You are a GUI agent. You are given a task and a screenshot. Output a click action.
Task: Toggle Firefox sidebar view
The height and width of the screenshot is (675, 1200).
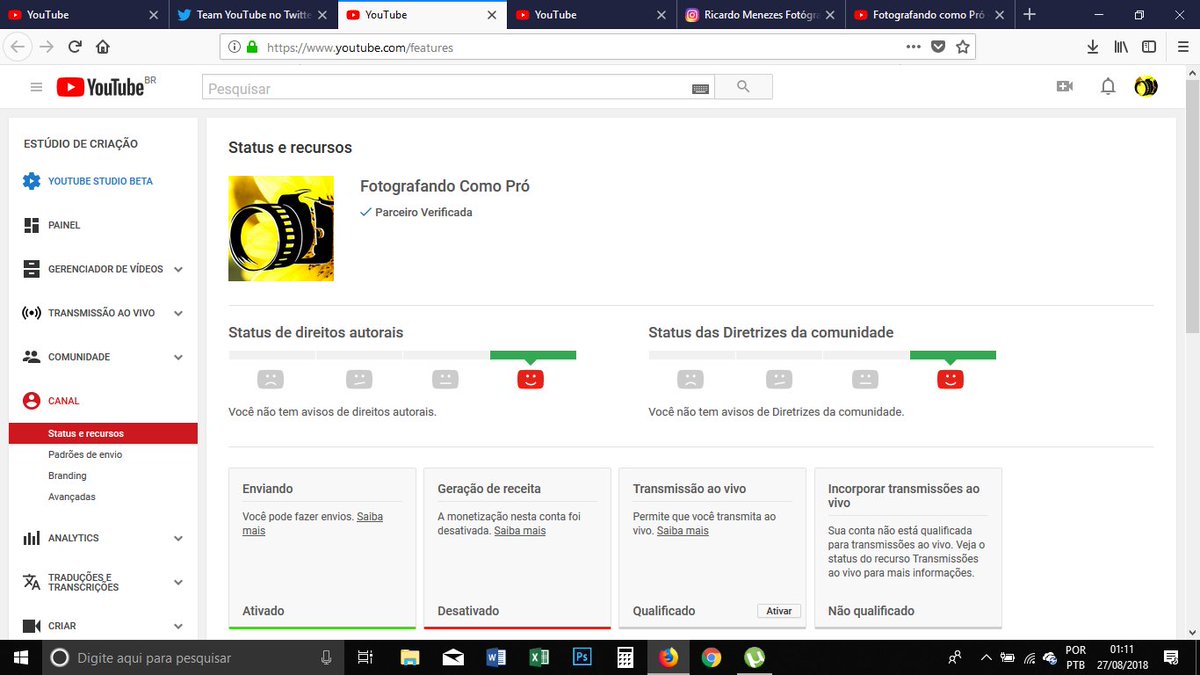(x=1149, y=46)
